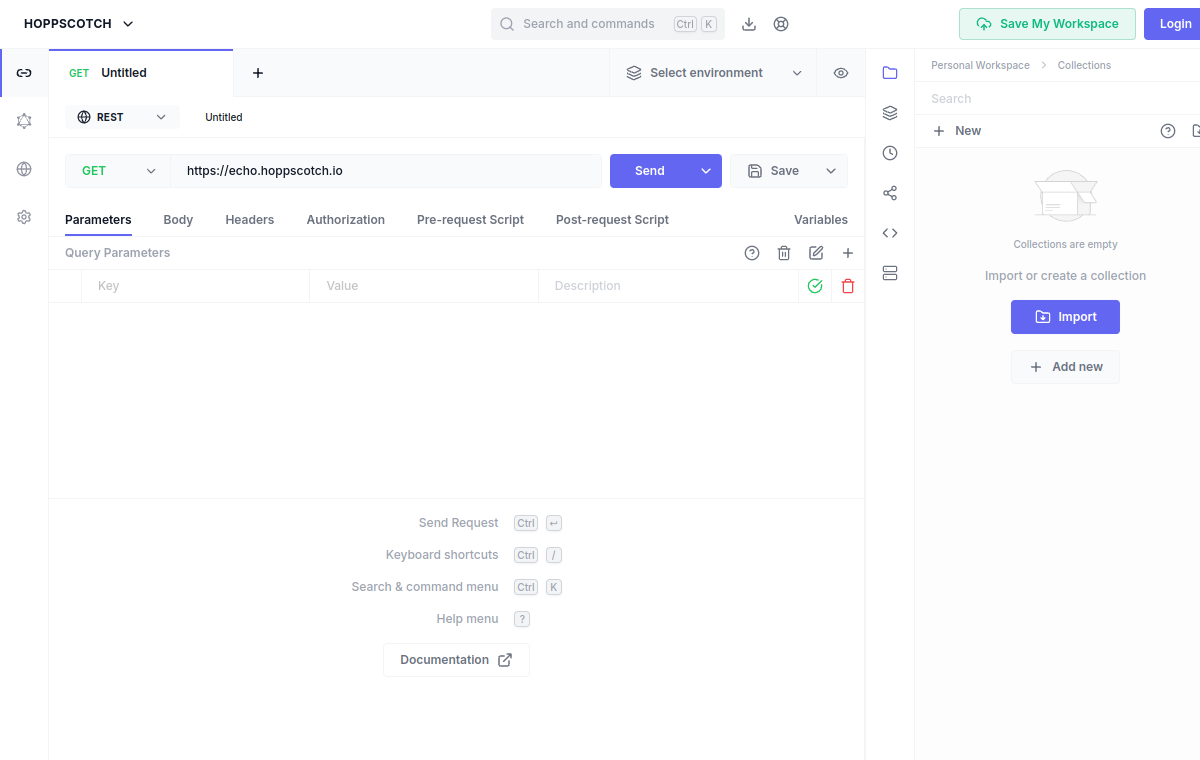Viewport: 1200px width, 760px height.
Task: Select the GET Untitled request tab
Action: (x=141, y=73)
